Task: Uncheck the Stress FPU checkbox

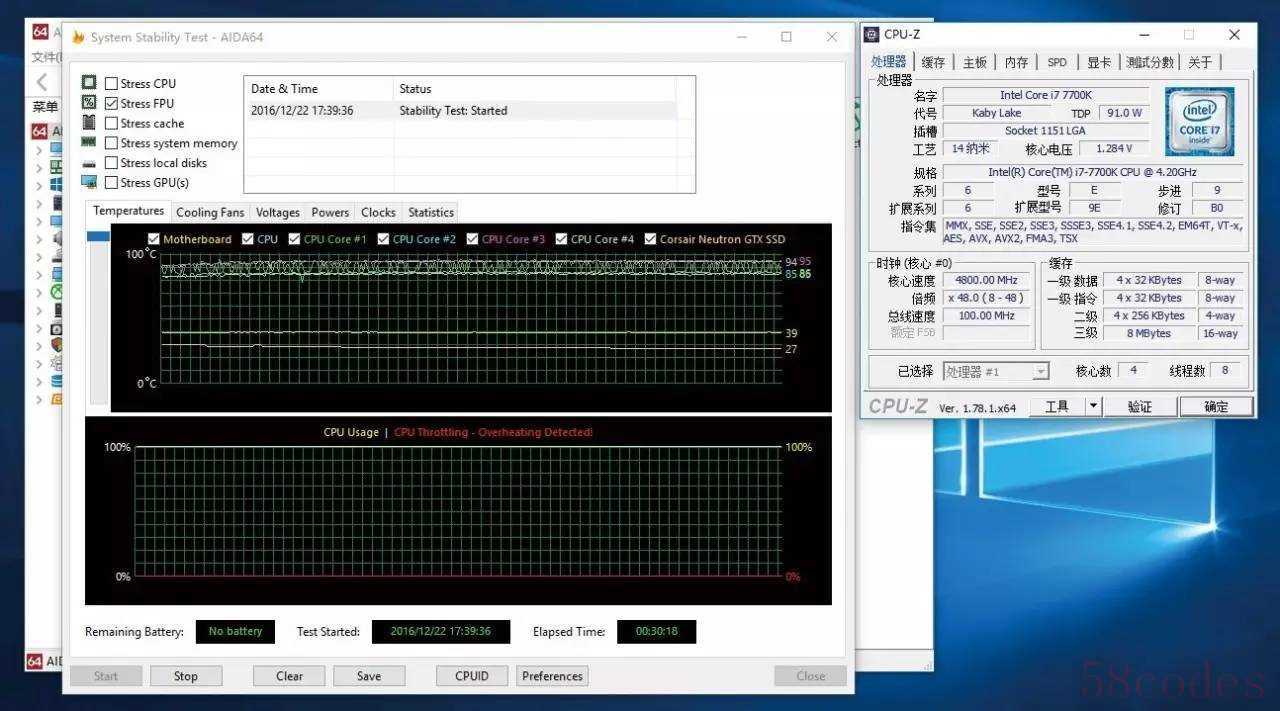Action: tap(111, 104)
